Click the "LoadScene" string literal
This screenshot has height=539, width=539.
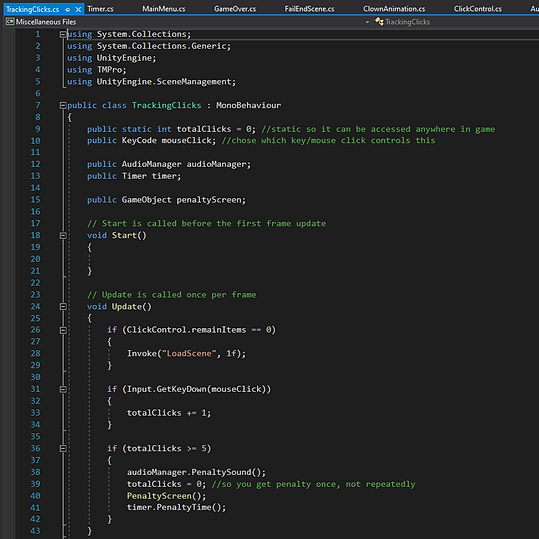coord(189,354)
